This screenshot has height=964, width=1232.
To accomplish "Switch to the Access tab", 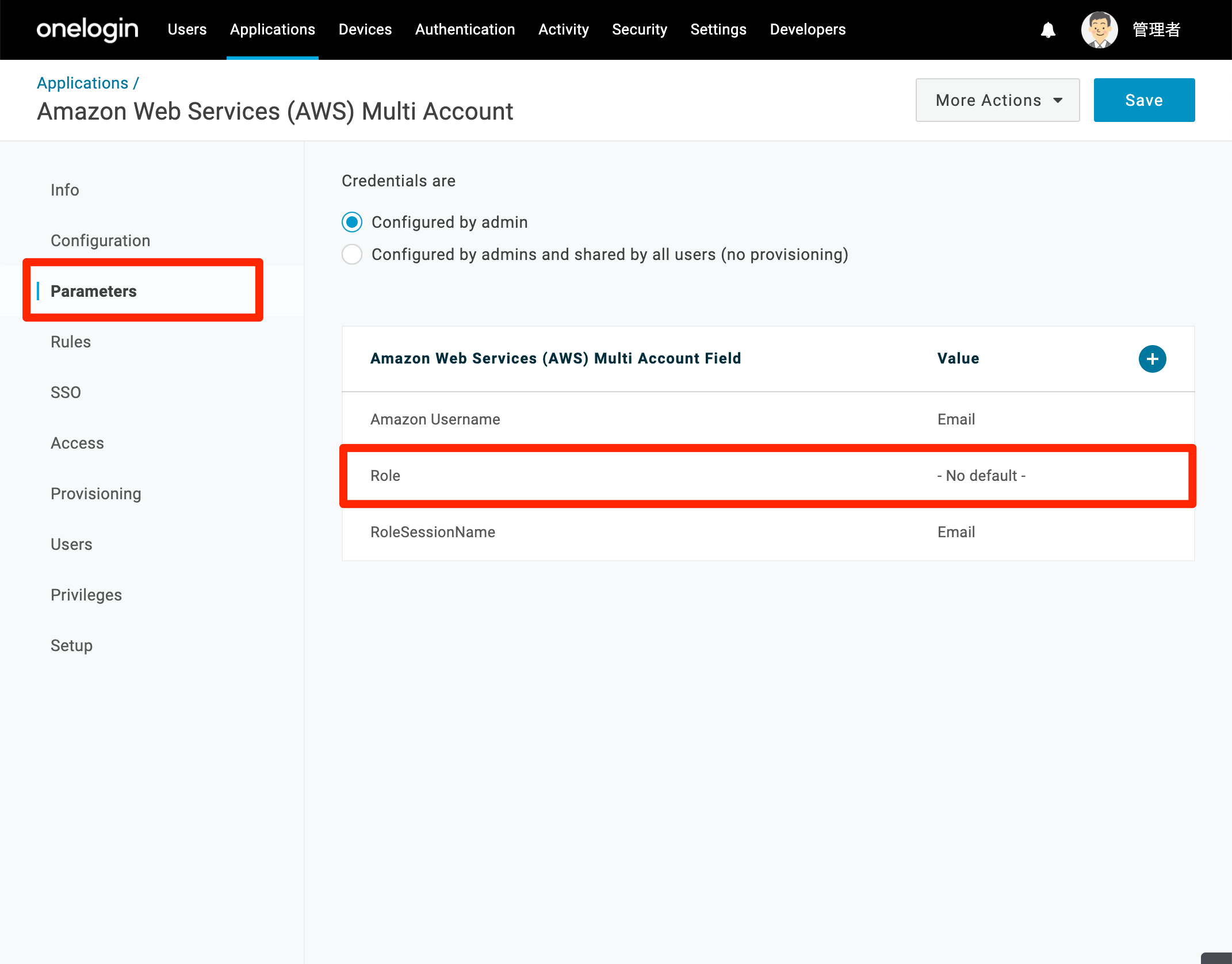I will coord(77,443).
